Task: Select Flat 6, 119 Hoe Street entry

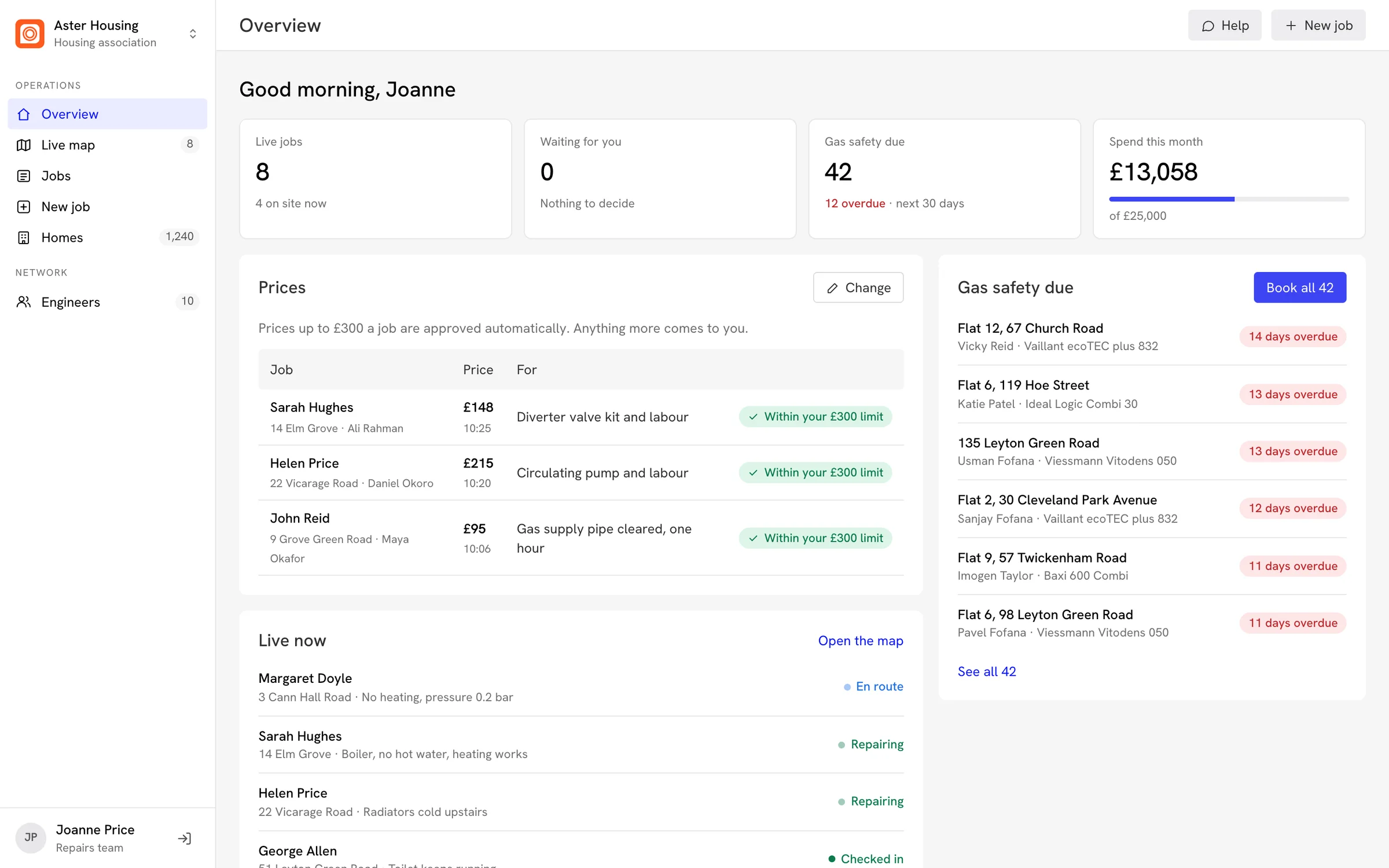Action: 1152,394
